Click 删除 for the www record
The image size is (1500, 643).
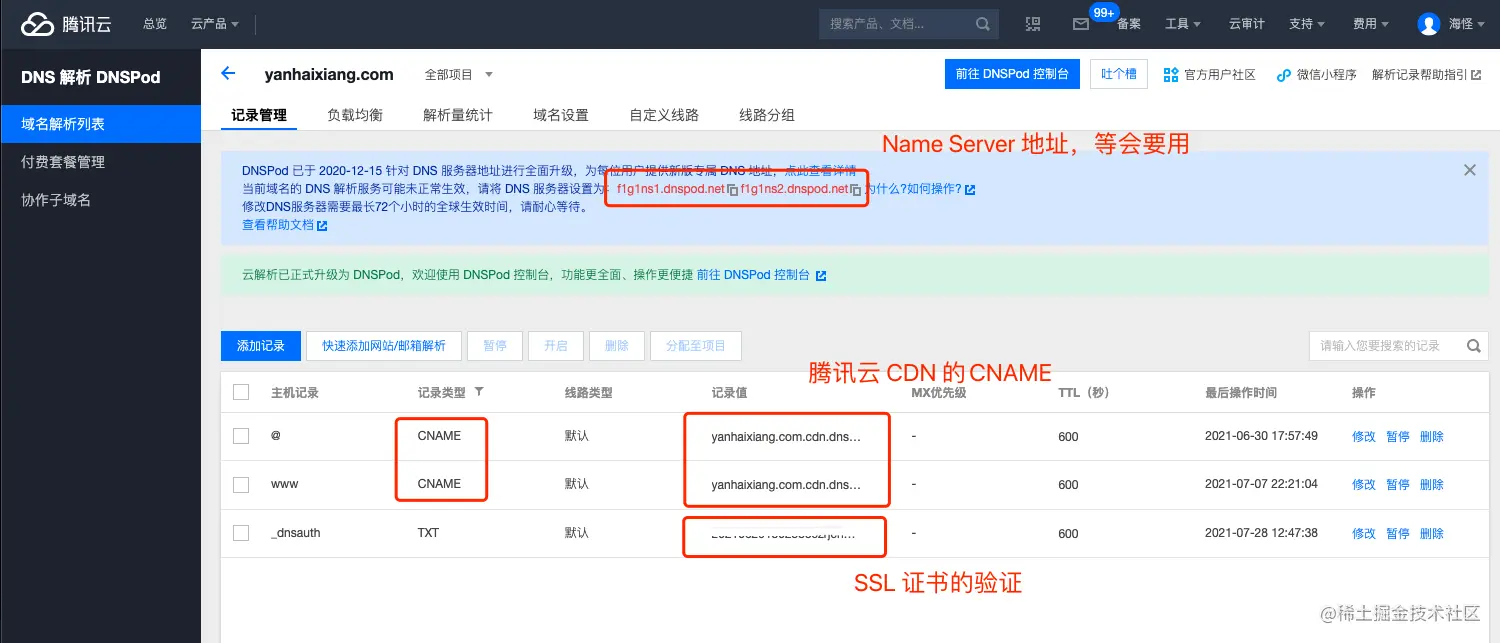[x=1432, y=485]
